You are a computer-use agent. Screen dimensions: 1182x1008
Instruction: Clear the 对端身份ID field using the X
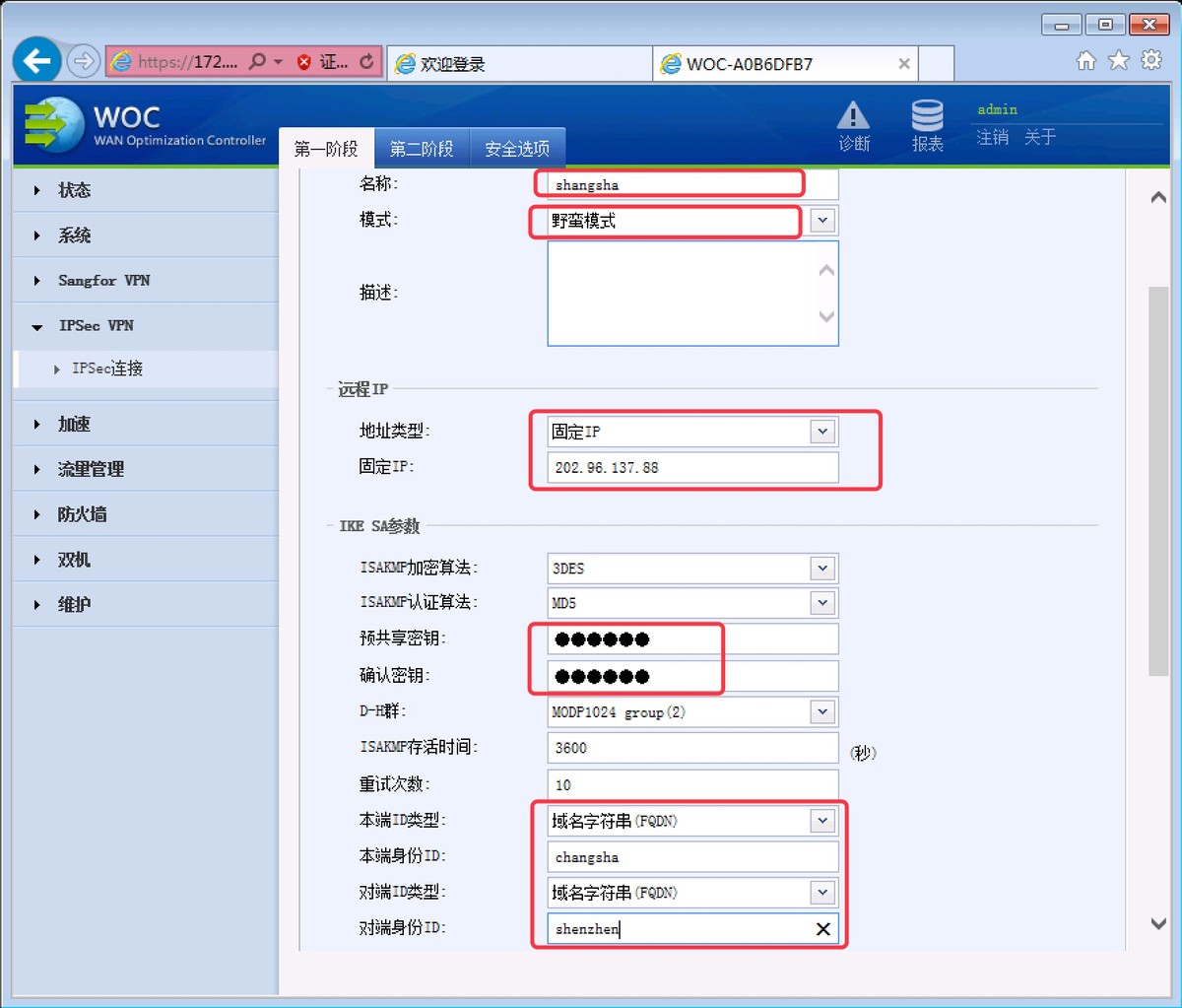(822, 927)
